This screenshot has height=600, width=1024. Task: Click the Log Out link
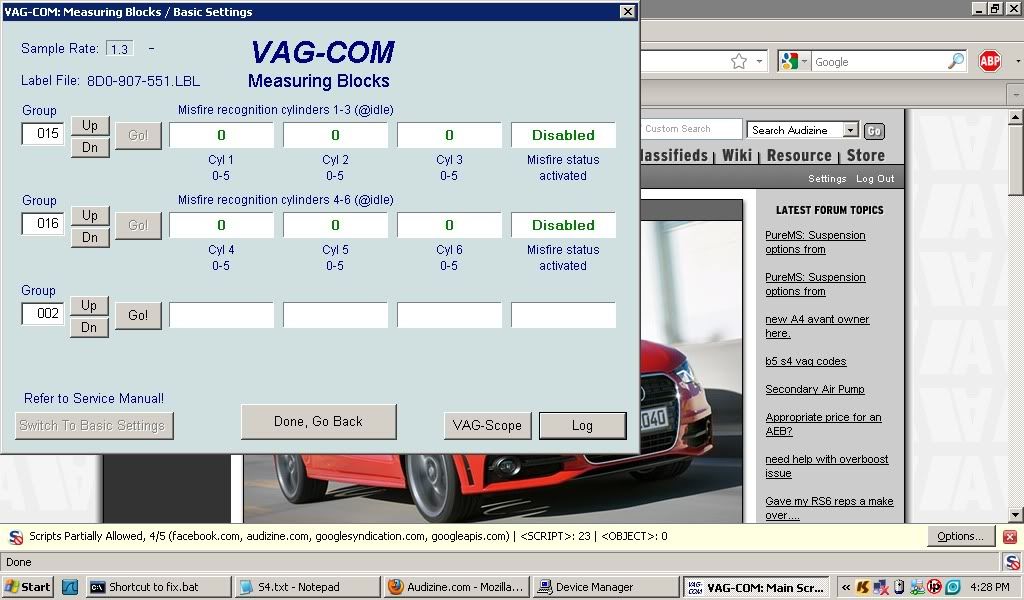(875, 178)
